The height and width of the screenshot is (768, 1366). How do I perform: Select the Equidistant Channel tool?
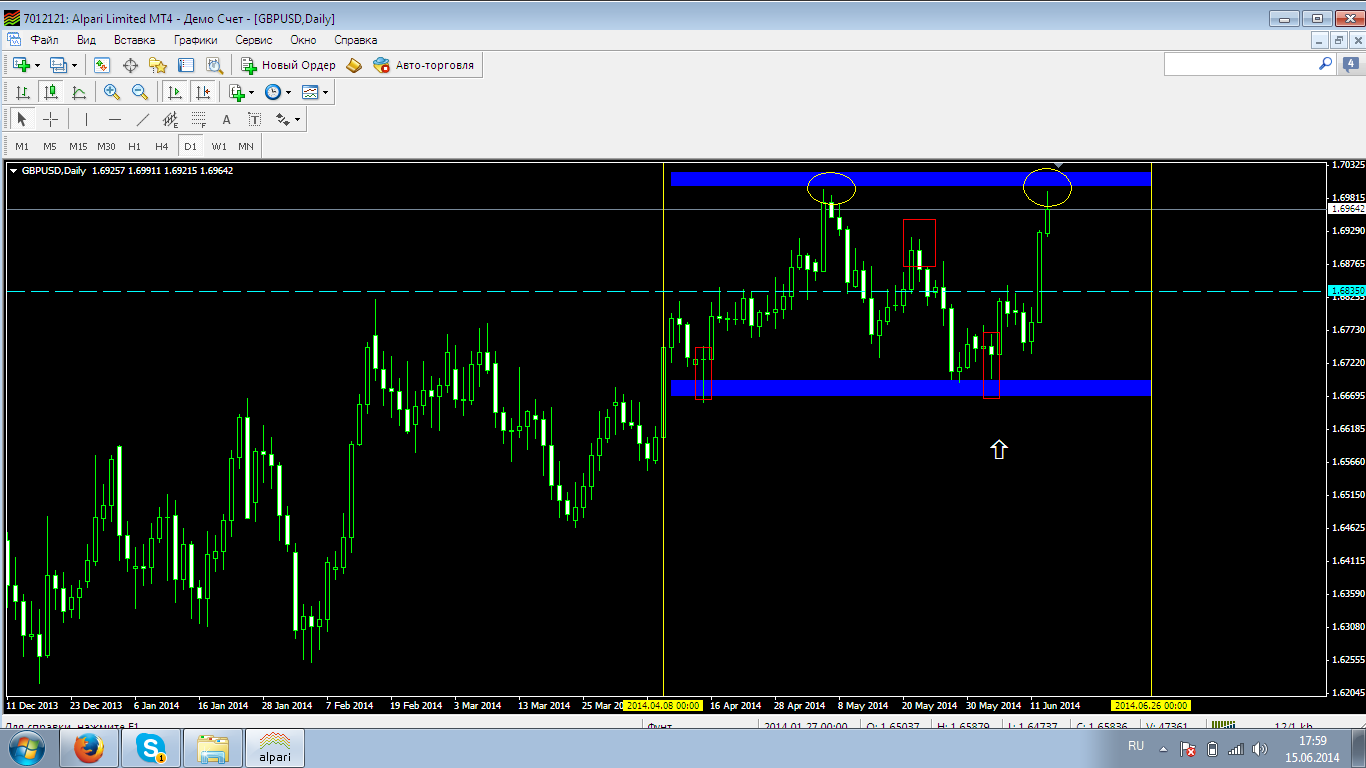tap(170, 119)
